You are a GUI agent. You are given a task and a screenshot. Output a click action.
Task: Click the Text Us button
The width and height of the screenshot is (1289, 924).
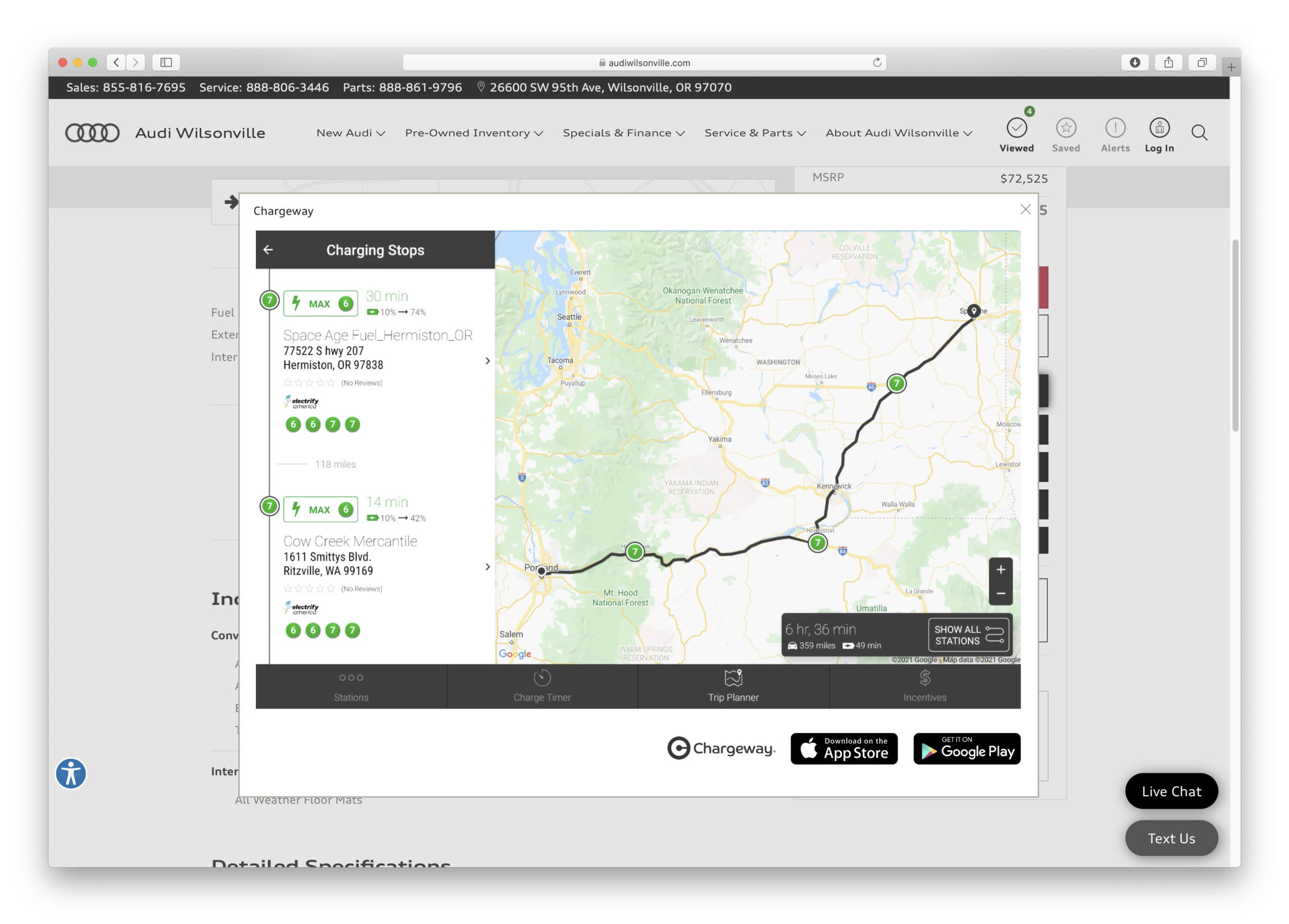1171,838
